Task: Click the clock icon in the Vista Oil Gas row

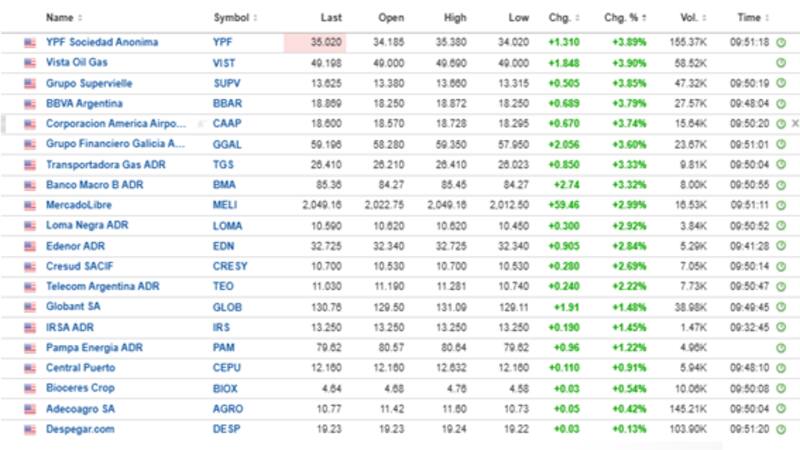Action: coord(781,63)
